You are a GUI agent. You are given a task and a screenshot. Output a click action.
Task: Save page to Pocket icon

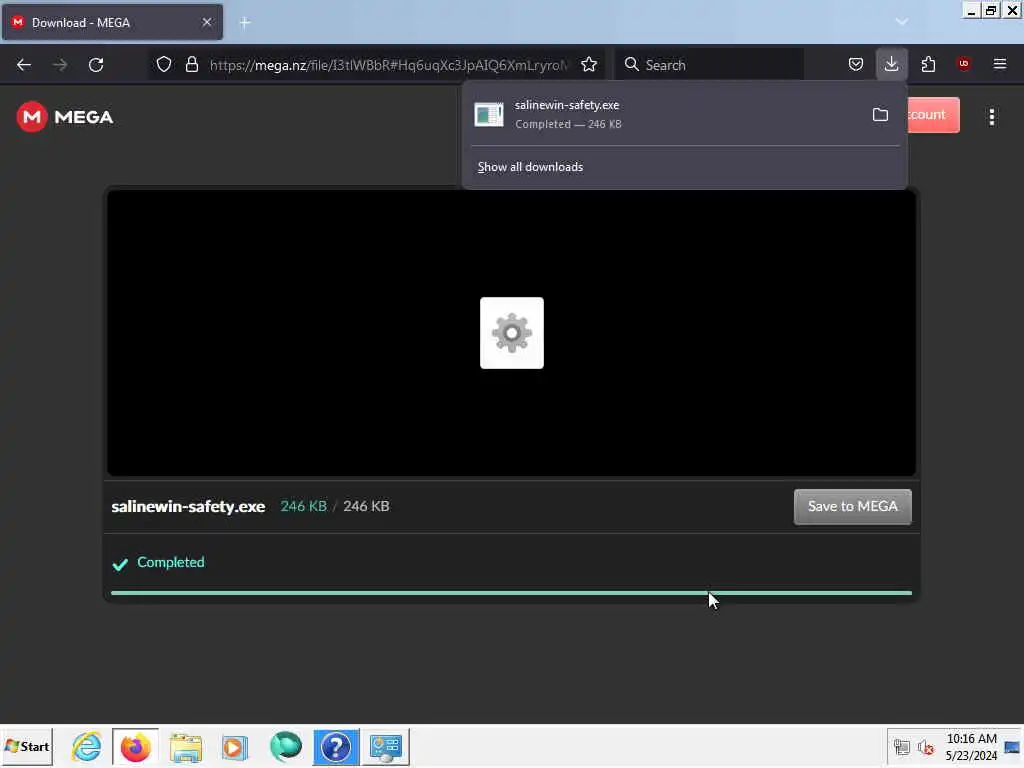coord(856,64)
